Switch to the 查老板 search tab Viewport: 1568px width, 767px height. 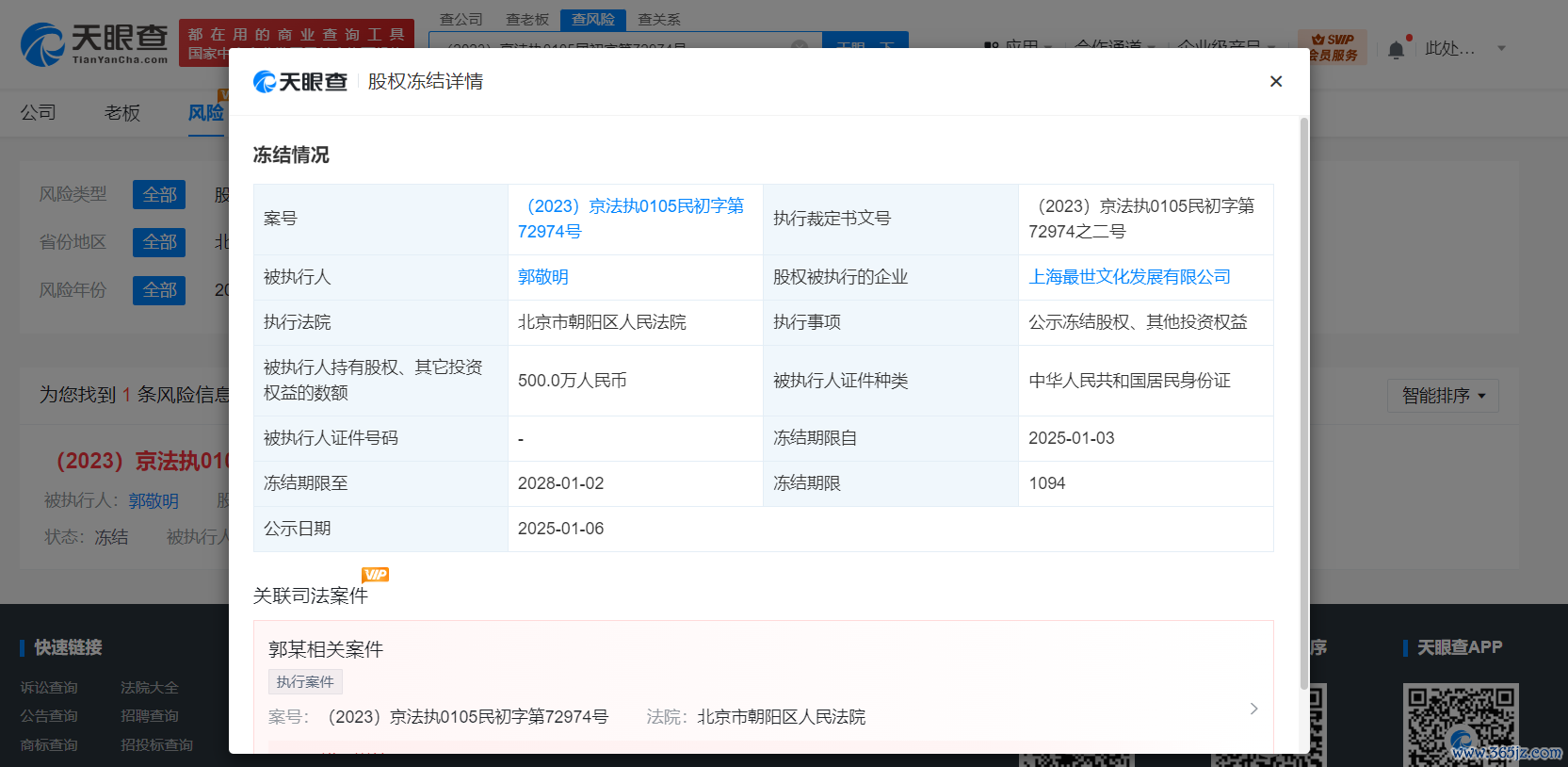point(527,19)
